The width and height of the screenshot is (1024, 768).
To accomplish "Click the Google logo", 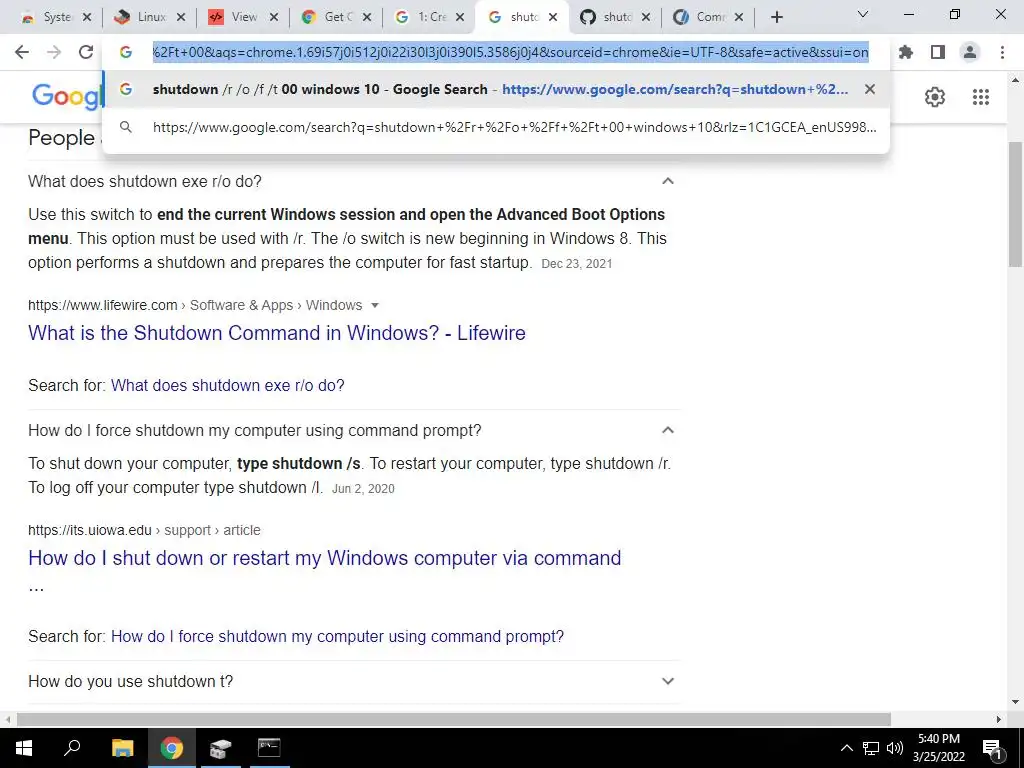I will (67, 97).
